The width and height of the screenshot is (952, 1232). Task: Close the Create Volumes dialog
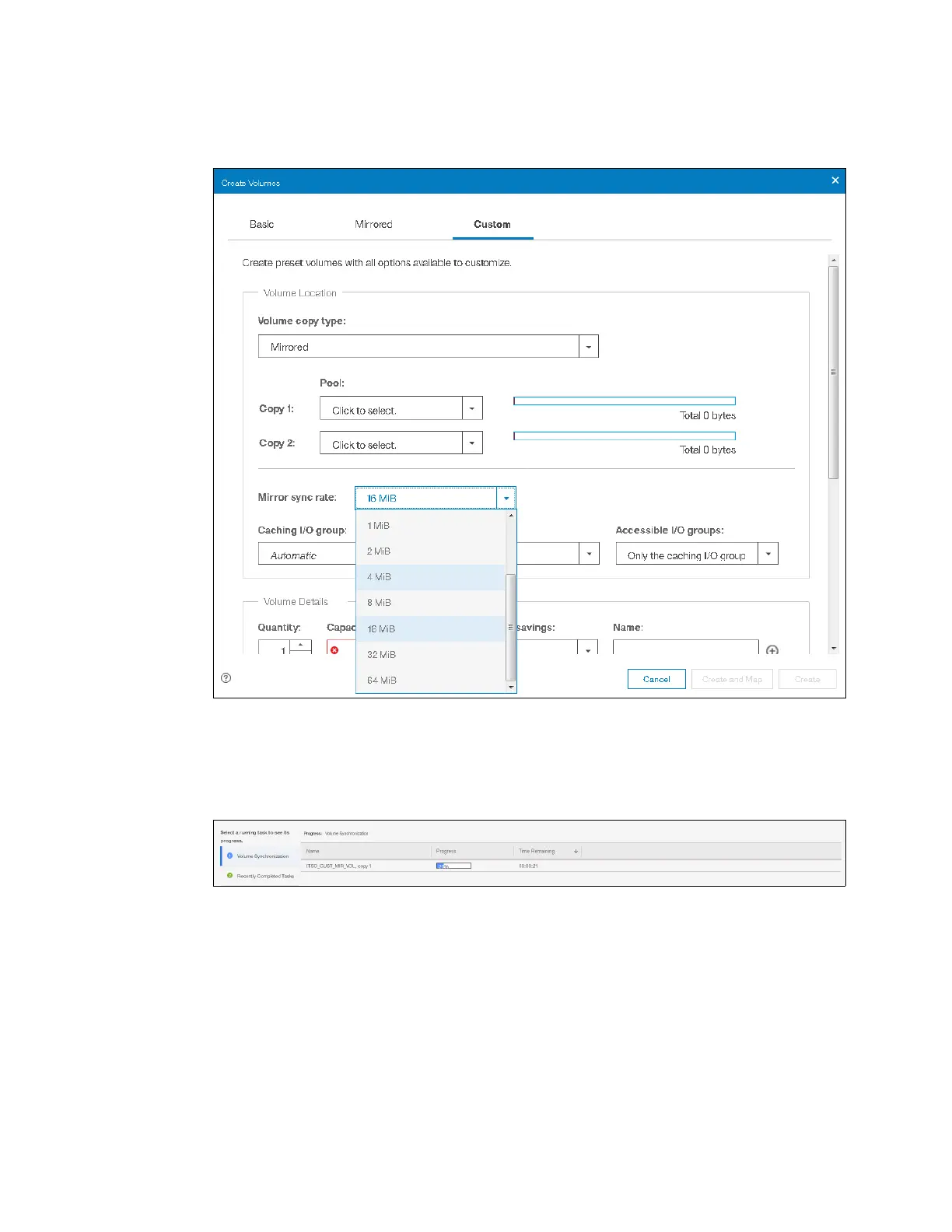[835, 180]
